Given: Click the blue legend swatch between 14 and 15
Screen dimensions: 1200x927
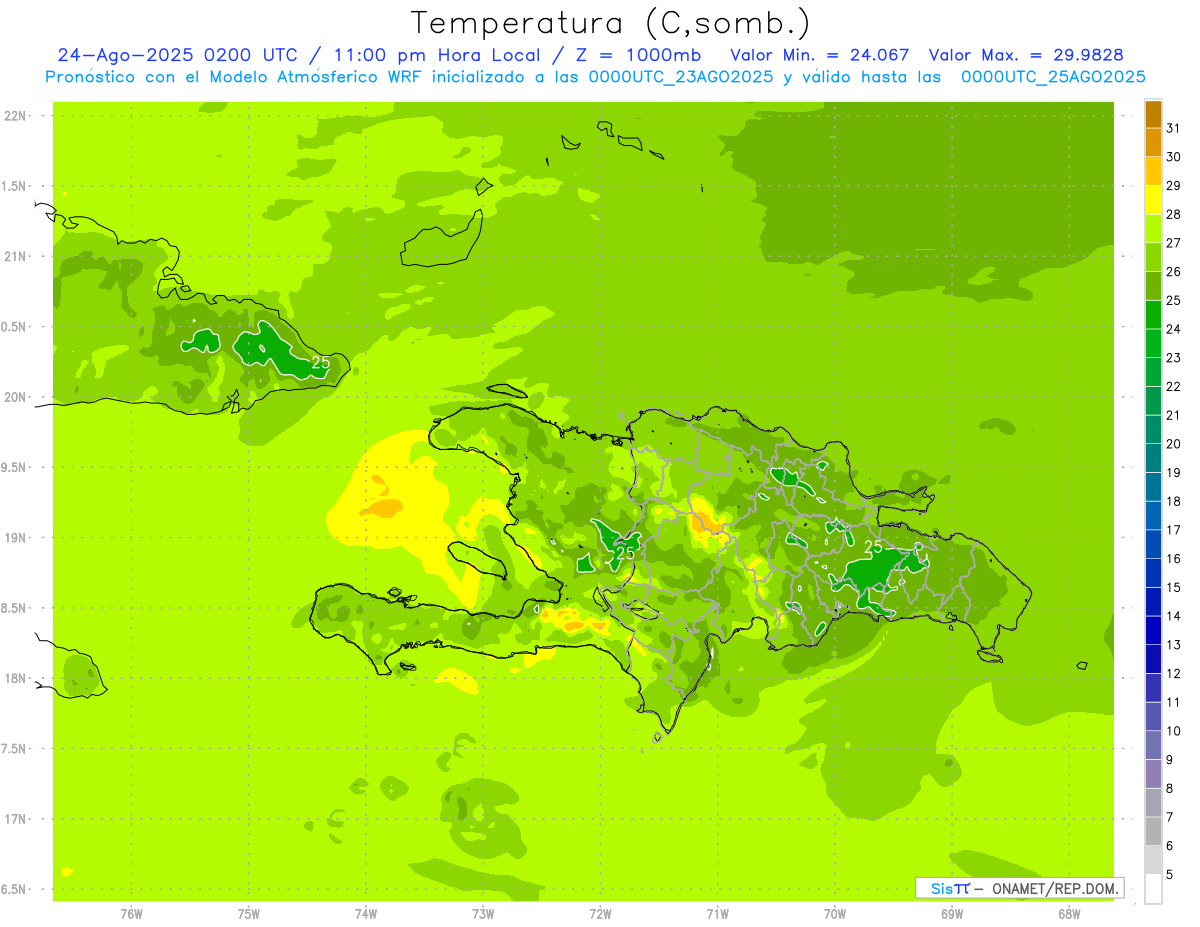Looking at the screenshot, I should [1153, 602].
